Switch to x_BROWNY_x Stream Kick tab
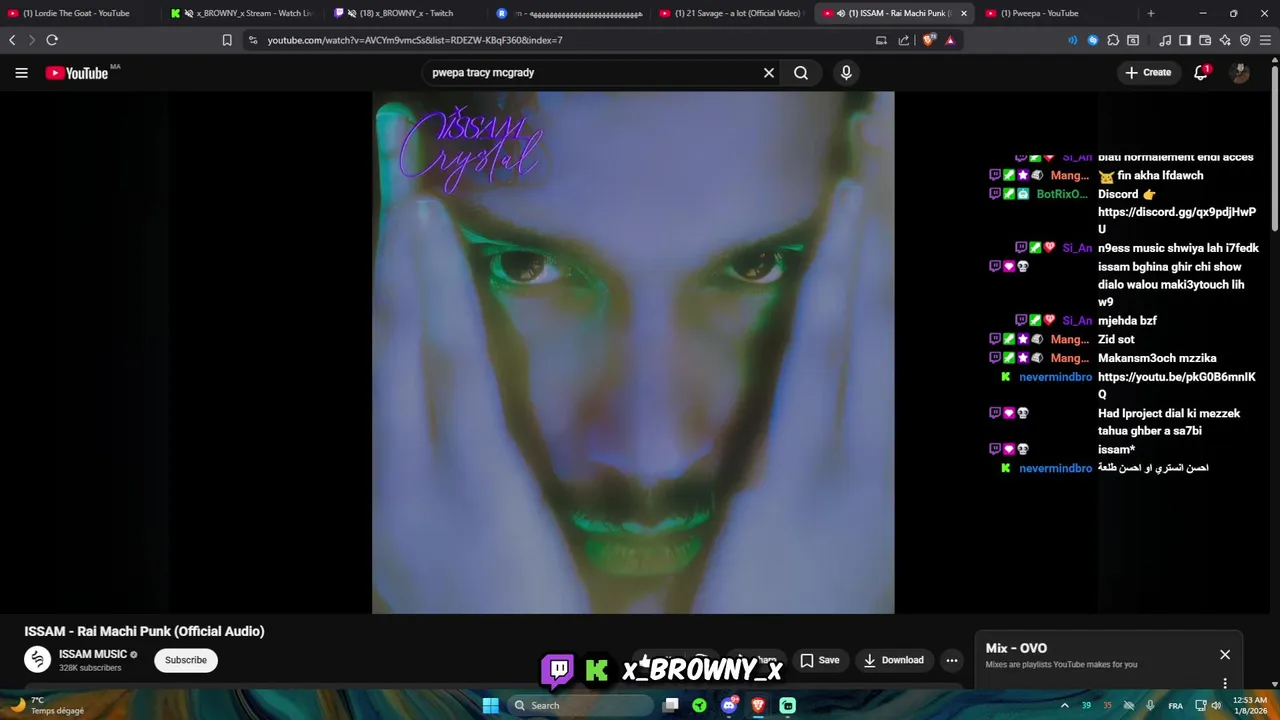Screen dimensions: 1280x720 pyautogui.click(x=243, y=13)
